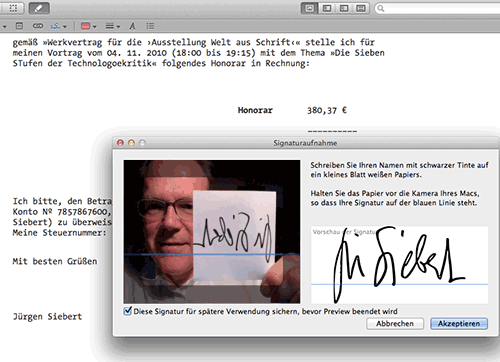500x362 pixels.
Task: Click the note annotation icon
Action: tap(20, 26)
